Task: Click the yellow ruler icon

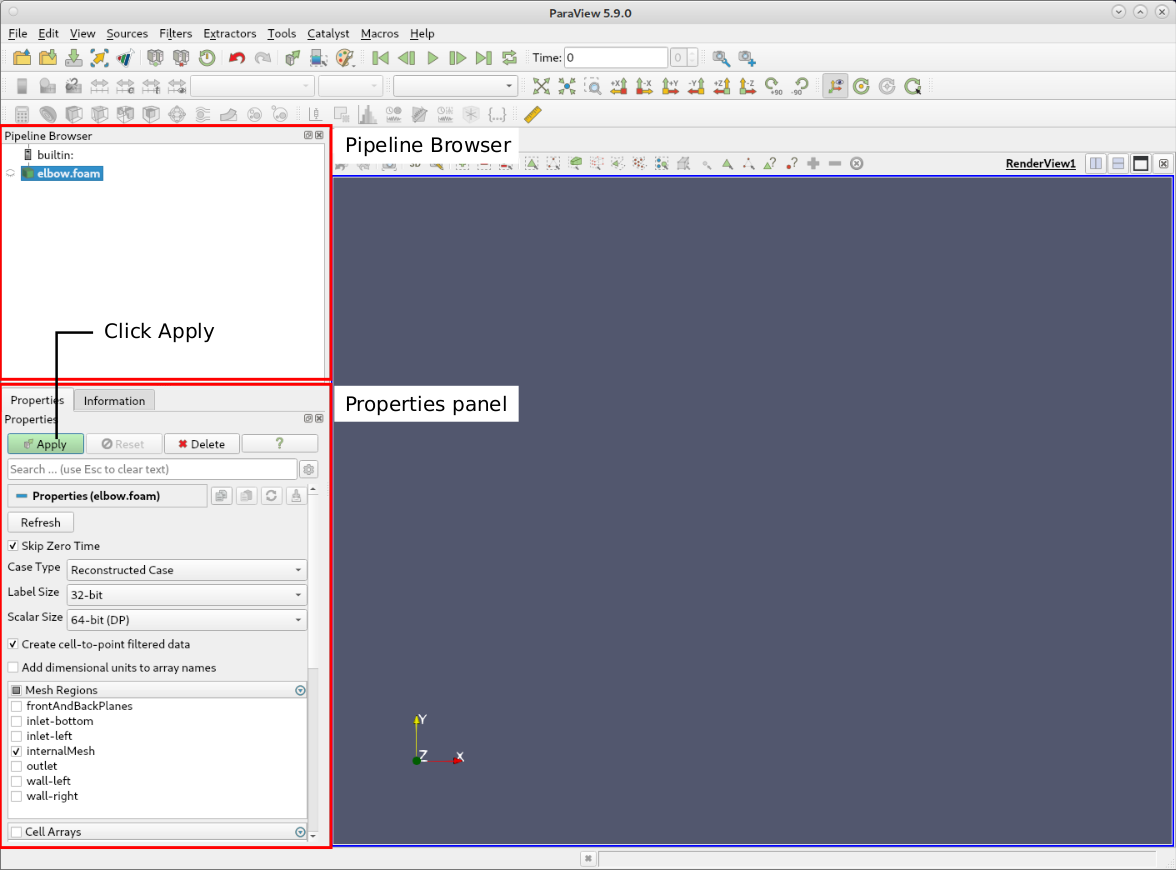Action: 532,114
